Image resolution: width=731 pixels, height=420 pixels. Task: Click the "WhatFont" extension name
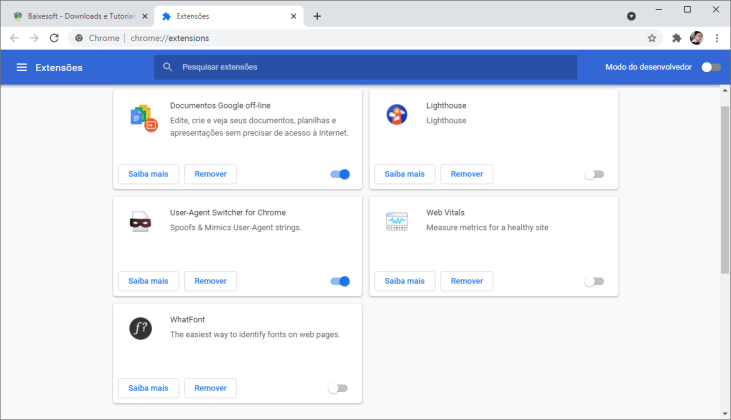coord(187,320)
